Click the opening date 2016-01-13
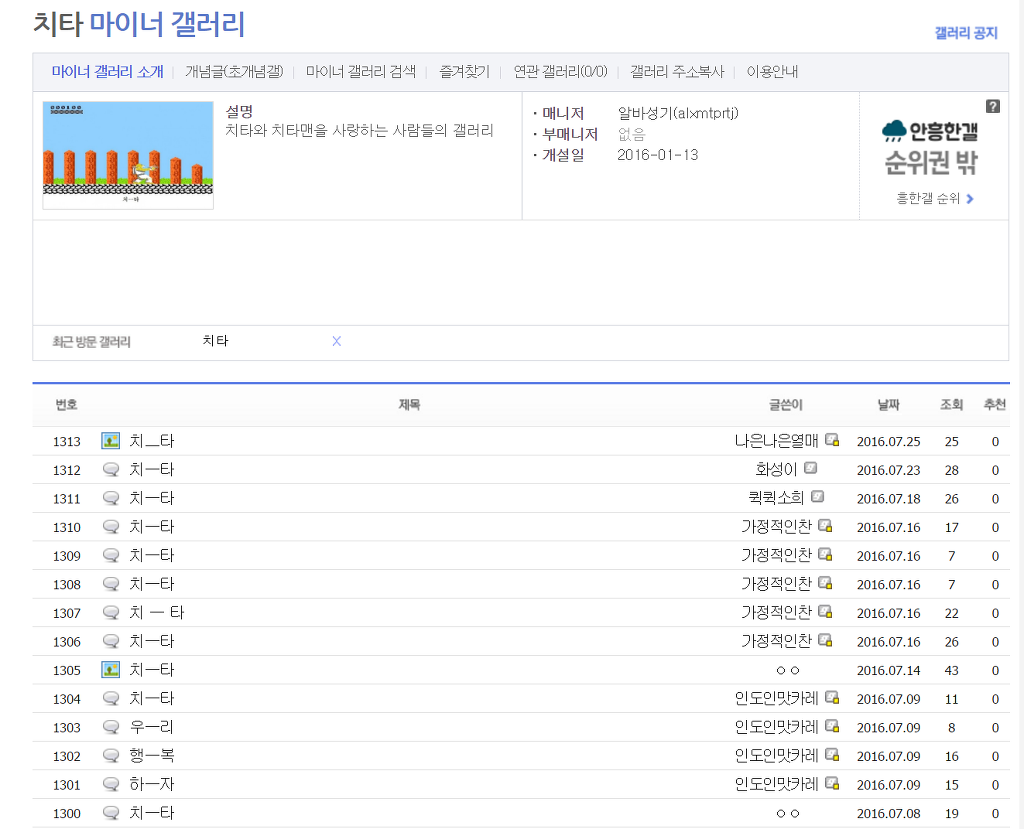The width and height of the screenshot is (1024, 829). click(658, 155)
